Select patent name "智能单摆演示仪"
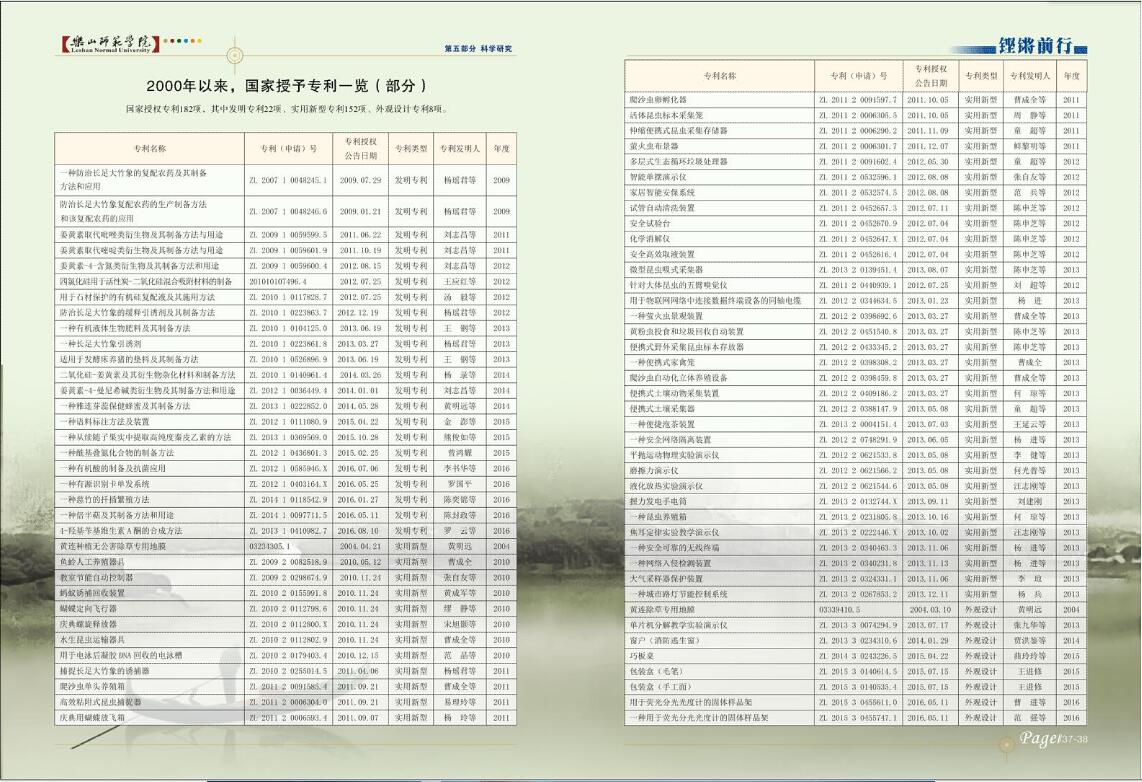Screen dimensions: 1142x782 [x=658, y=177]
